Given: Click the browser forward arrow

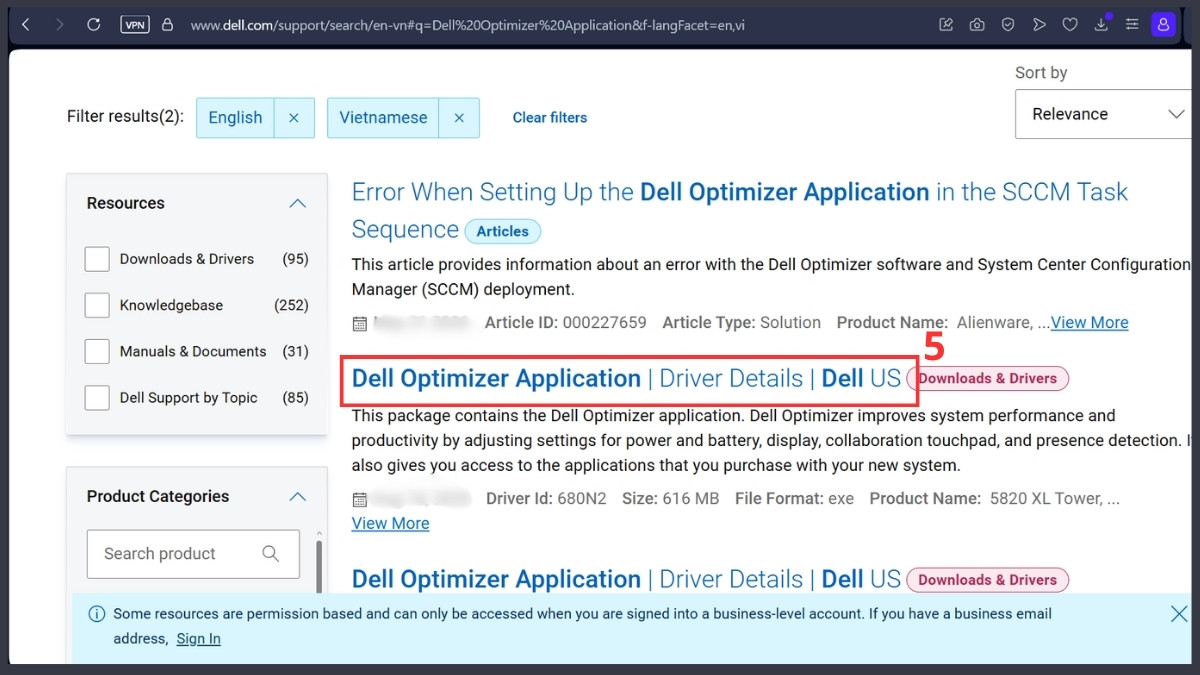Looking at the screenshot, I should [x=60, y=24].
